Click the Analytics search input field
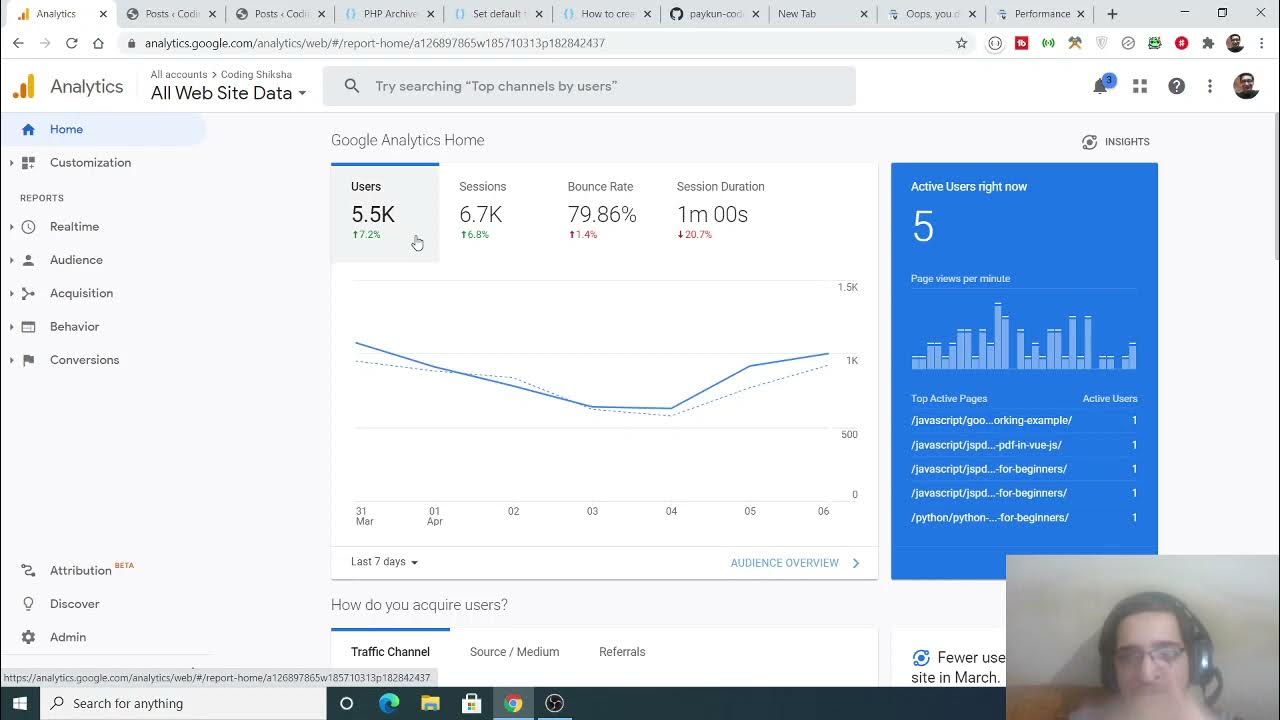This screenshot has height=720, width=1280. (600, 86)
